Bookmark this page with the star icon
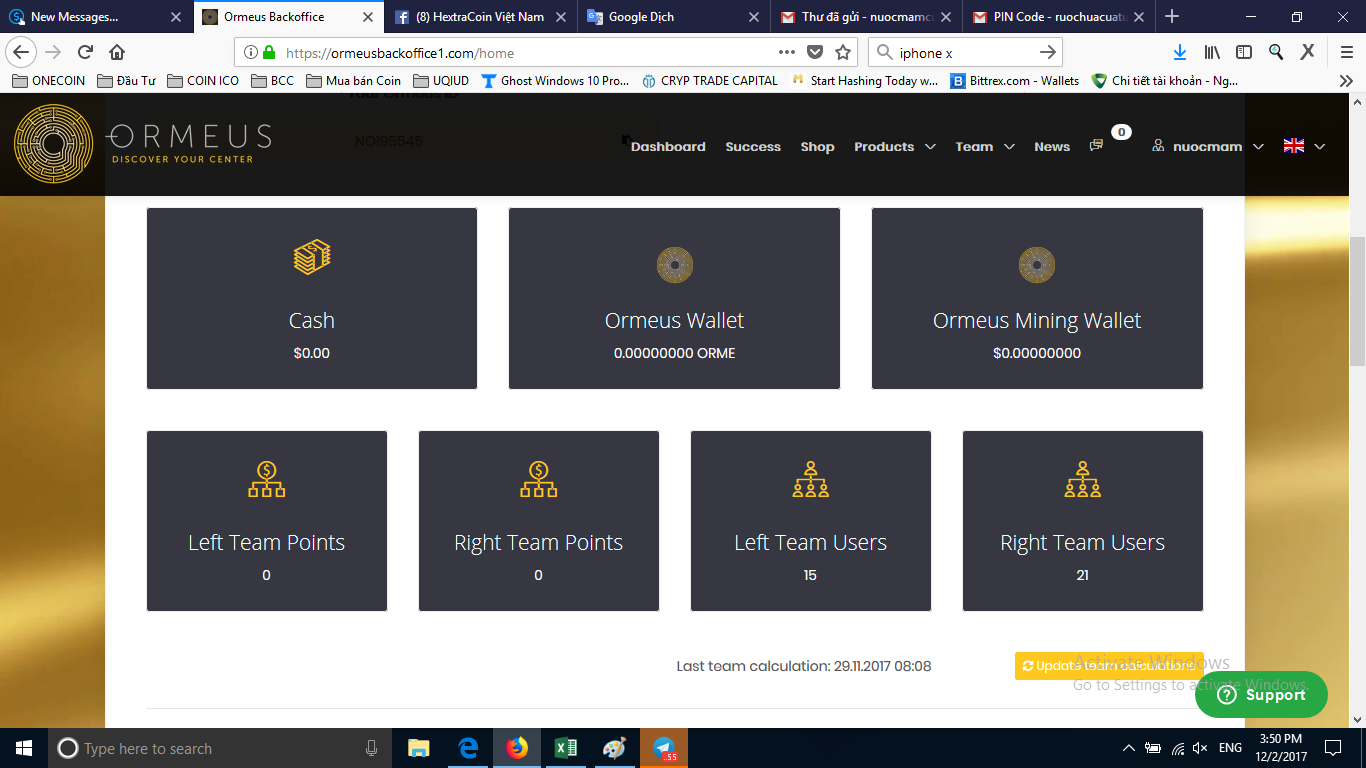This screenshot has width=1366, height=768. coord(843,52)
